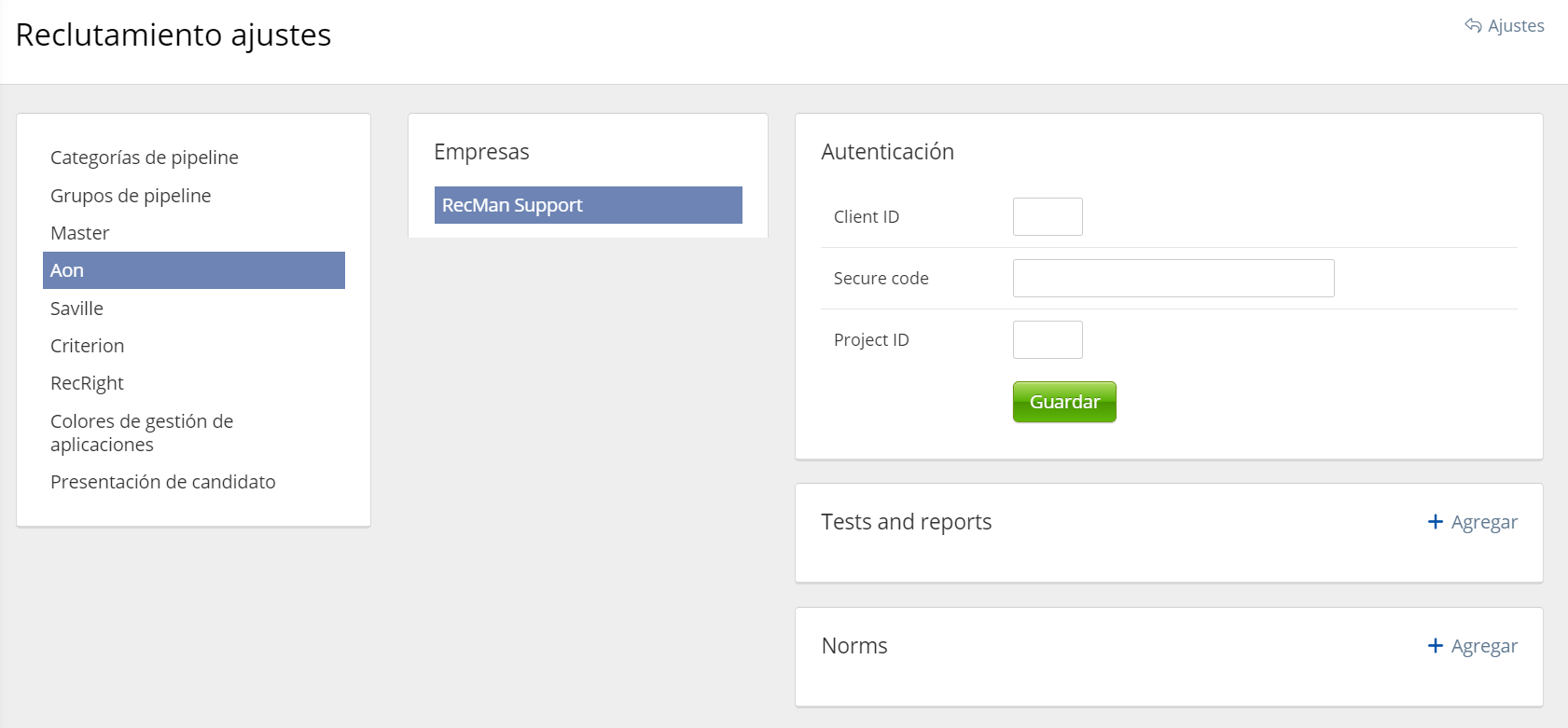Select Grupos de pipeline in sidebar
The width and height of the screenshot is (1568, 728).
[x=131, y=196]
